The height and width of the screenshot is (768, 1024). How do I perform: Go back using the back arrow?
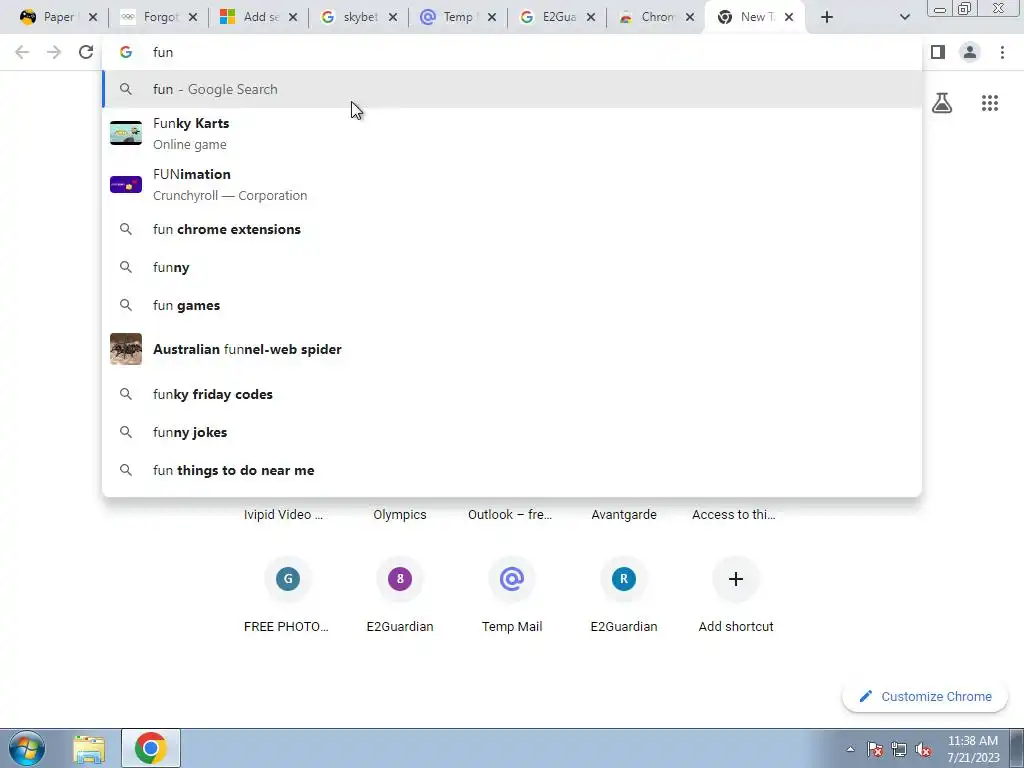[x=22, y=52]
